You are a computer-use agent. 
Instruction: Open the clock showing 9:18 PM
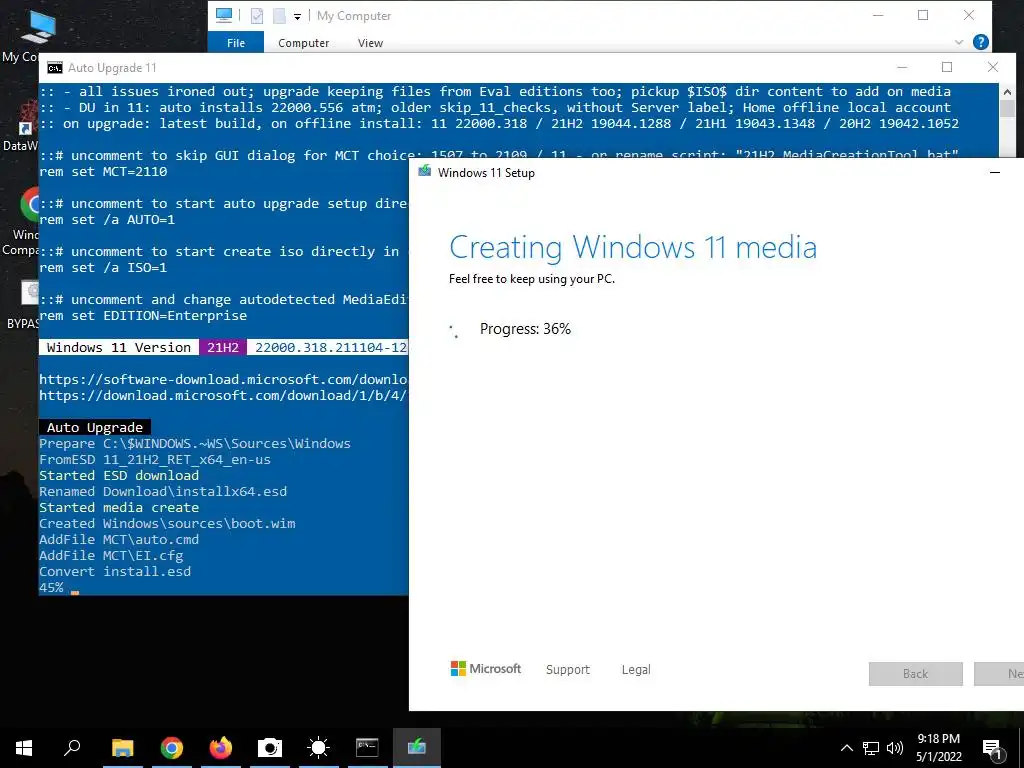tap(938, 748)
